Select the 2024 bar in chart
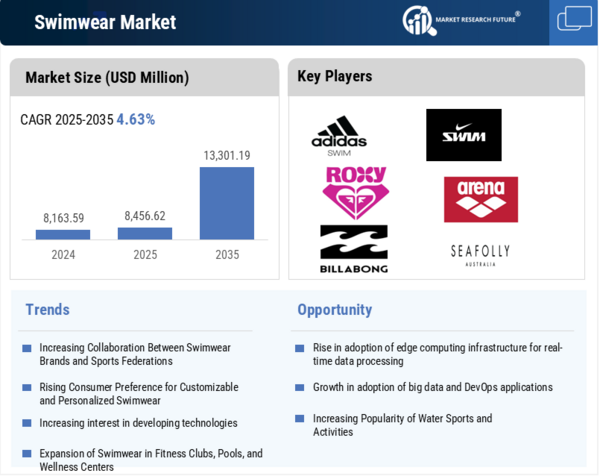The height and width of the screenshot is (476, 600). (x=63, y=234)
